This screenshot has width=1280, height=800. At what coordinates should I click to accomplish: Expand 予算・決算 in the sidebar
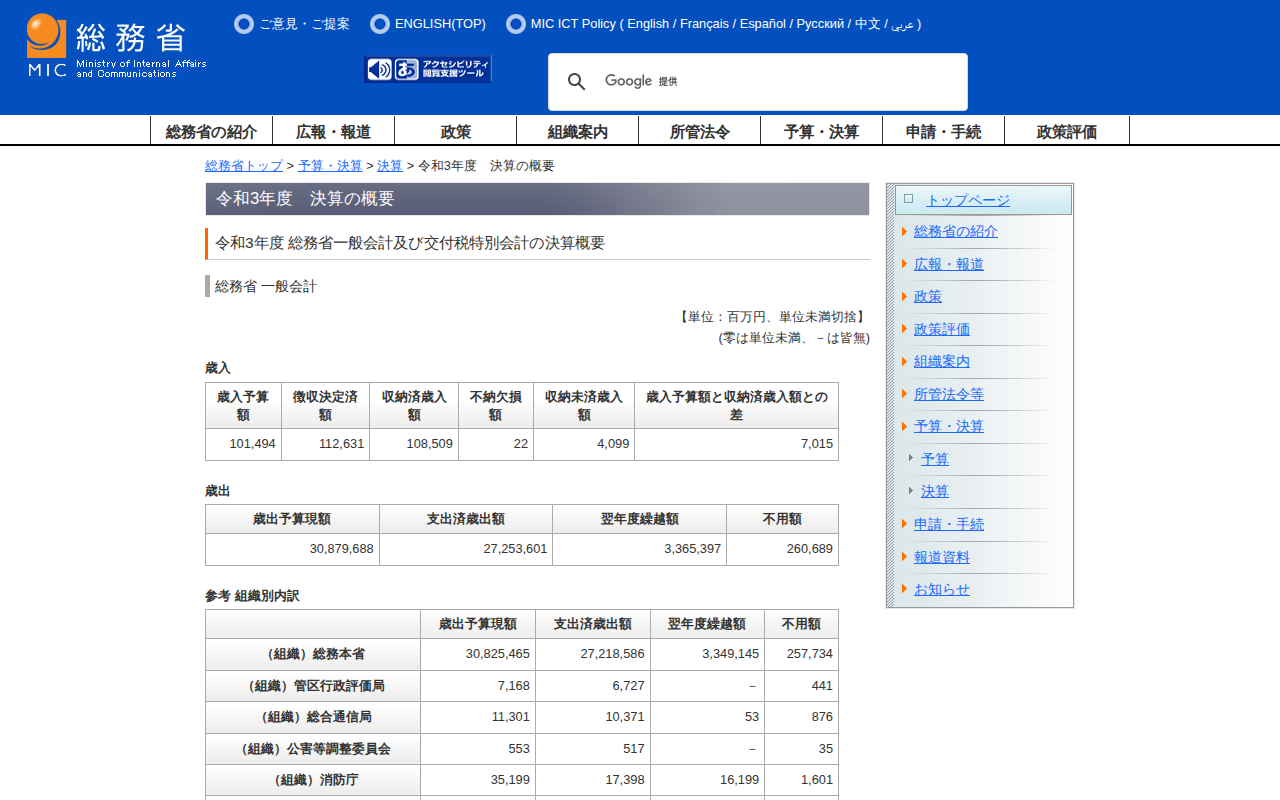point(948,426)
